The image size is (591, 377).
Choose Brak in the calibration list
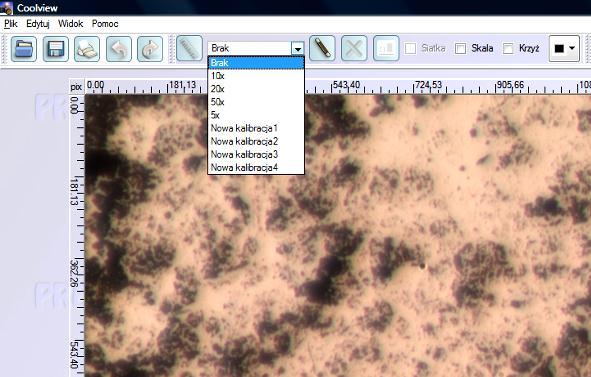(256, 63)
